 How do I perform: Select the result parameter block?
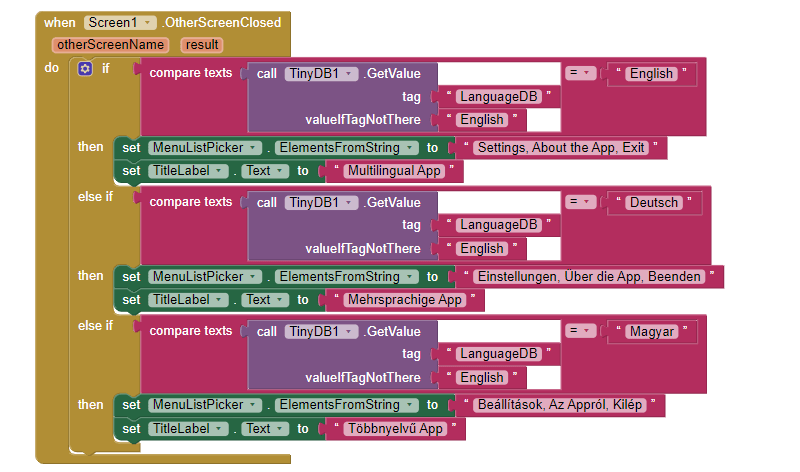pyautogui.click(x=202, y=45)
